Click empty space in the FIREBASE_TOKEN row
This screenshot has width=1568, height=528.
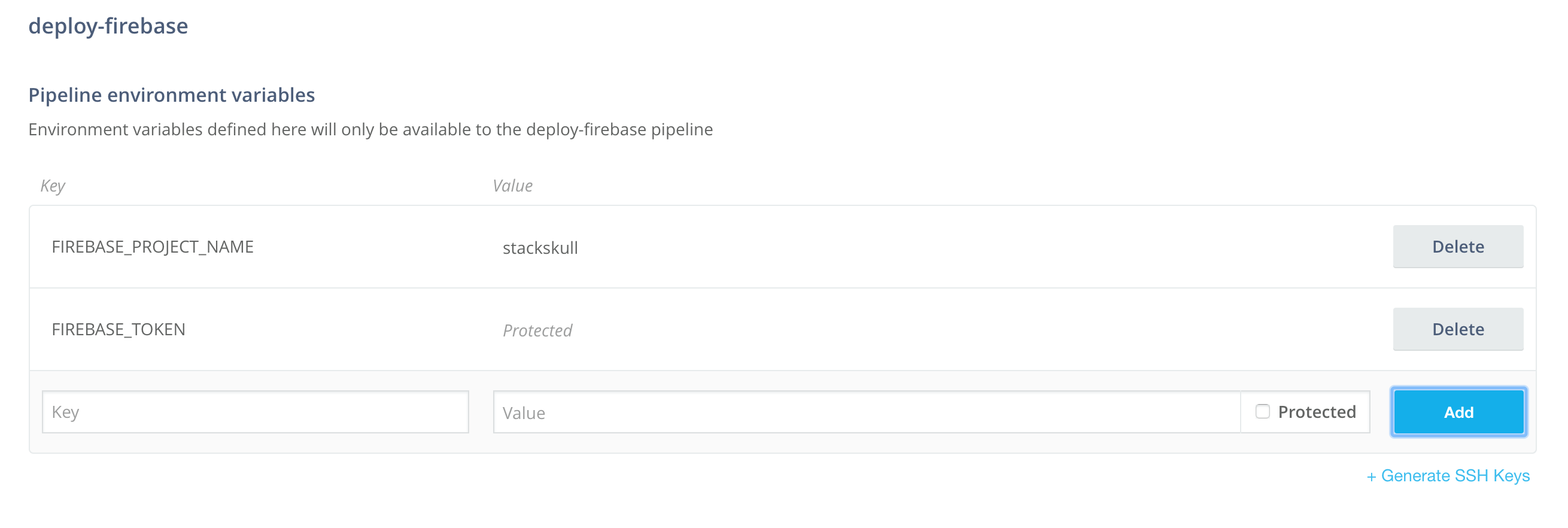pos(974,329)
